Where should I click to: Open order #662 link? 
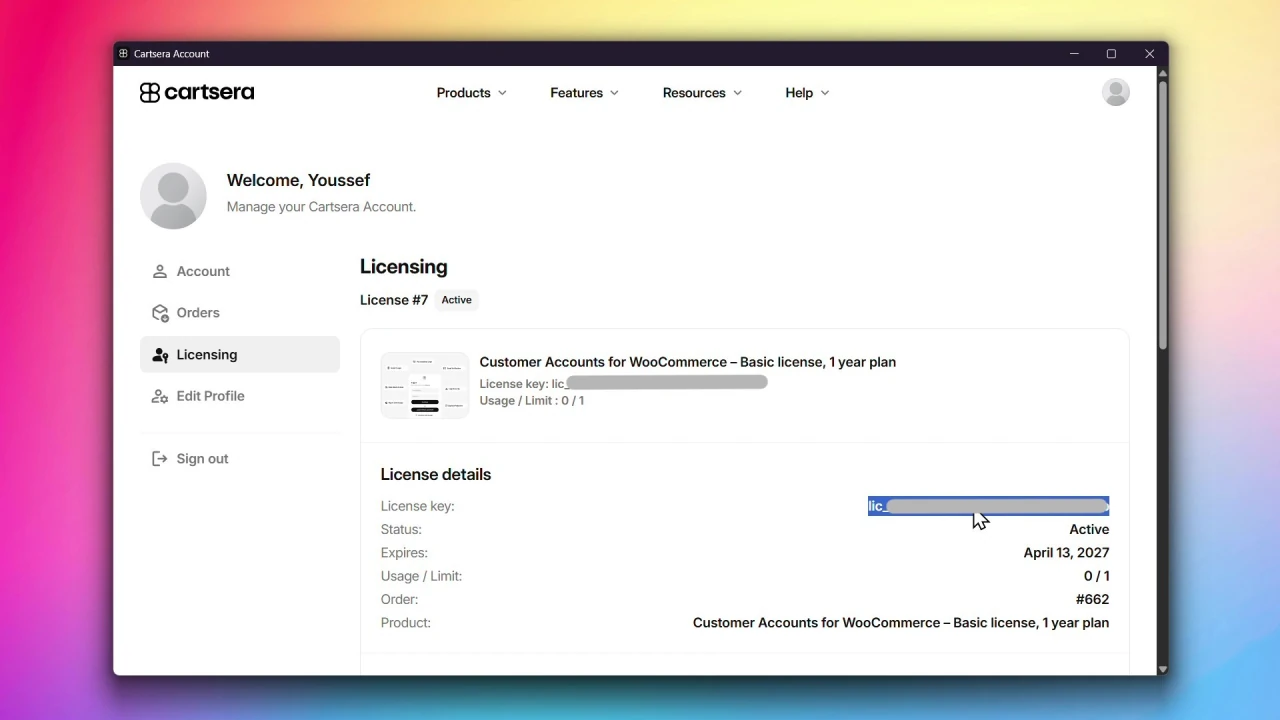(1092, 599)
